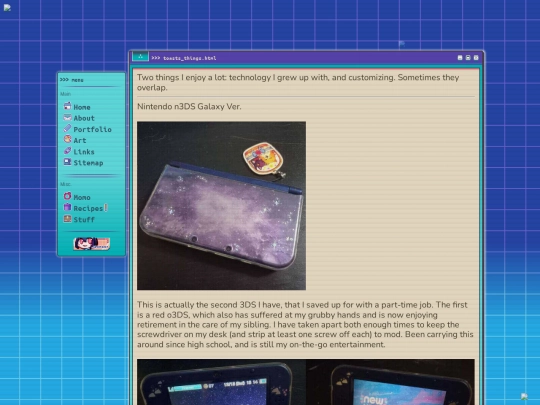Go to the Portfolio page
The image size is (540, 405).
tap(93, 129)
